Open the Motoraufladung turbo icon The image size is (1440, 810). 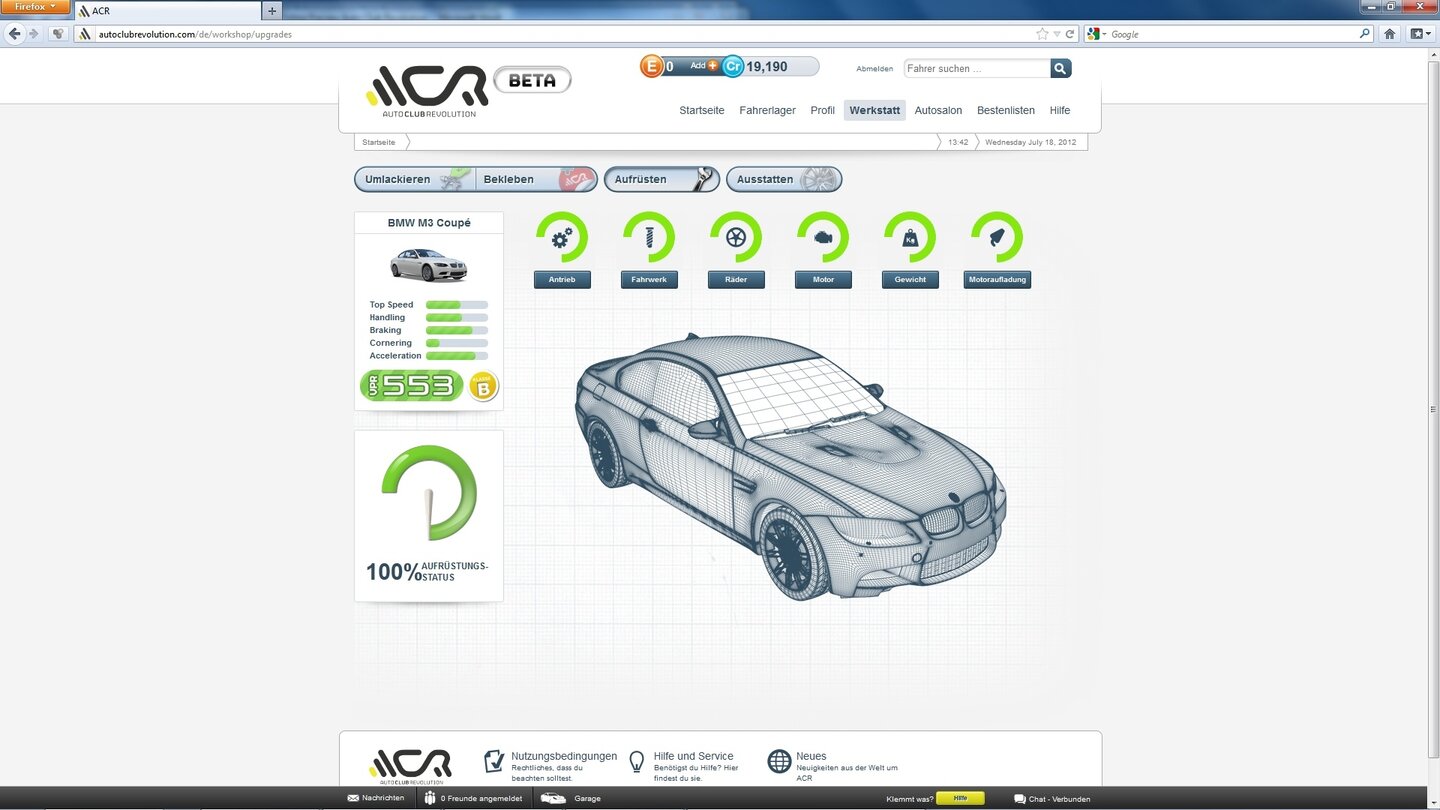pos(997,238)
